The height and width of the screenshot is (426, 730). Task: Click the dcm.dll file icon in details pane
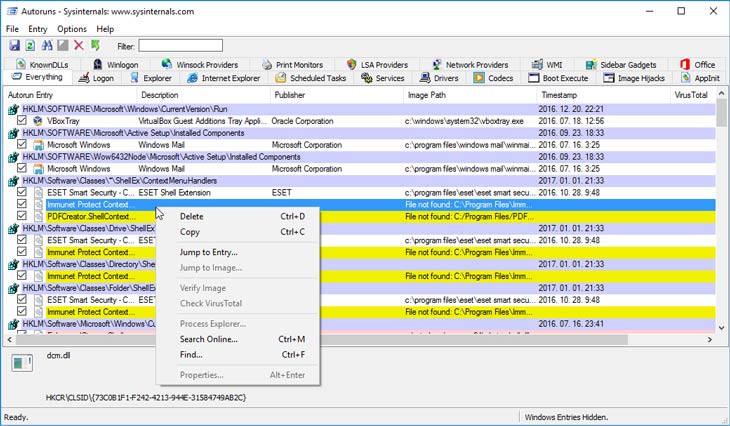point(22,363)
